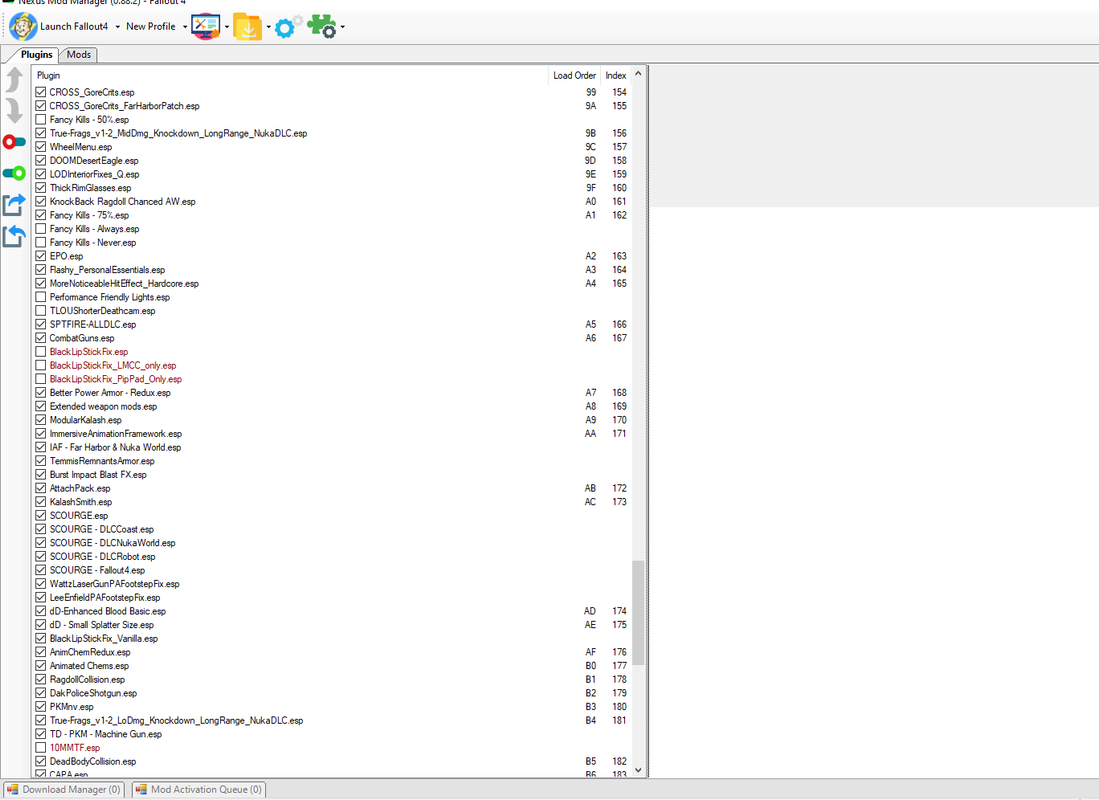Uncheck WheelMenu.esp checkbox
This screenshot has width=1099, height=800.
[41, 147]
